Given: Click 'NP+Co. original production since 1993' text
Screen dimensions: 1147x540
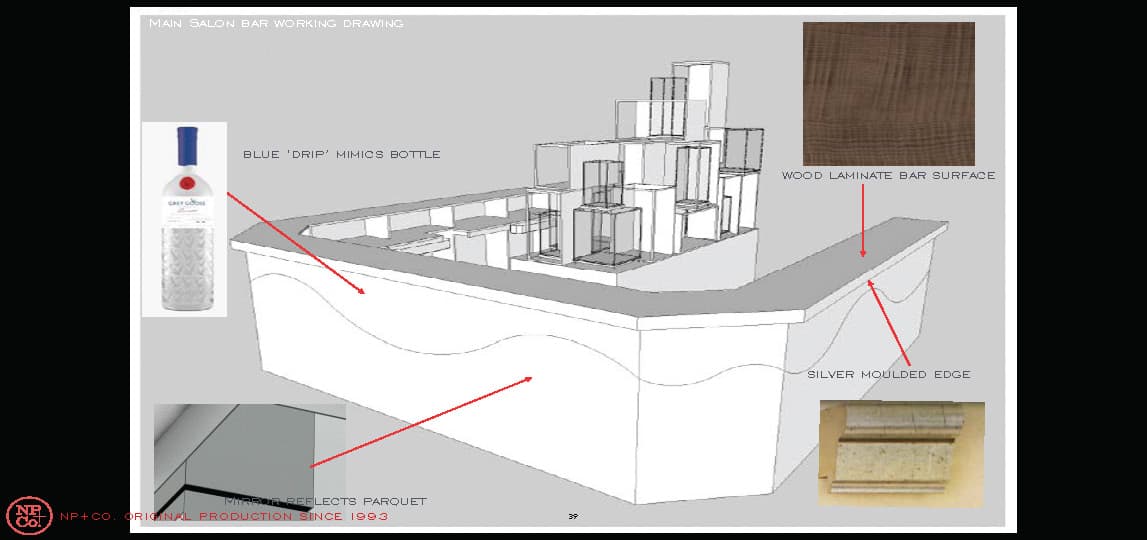Looking at the screenshot, I should pos(224,517).
